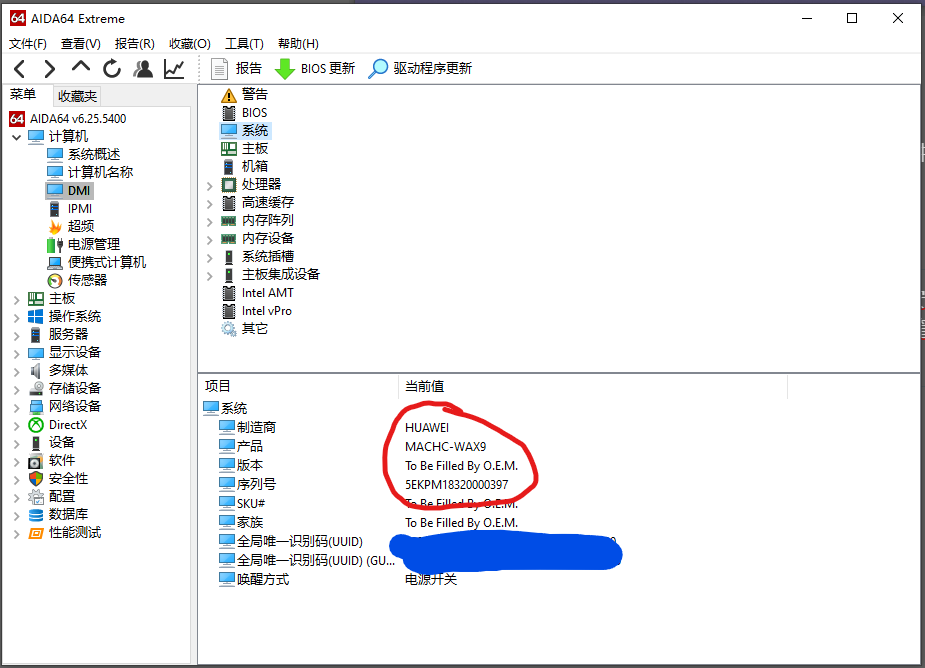Screen dimensions: 925x668
Task: Switch to the 菜单 tab
Action: tap(24, 94)
